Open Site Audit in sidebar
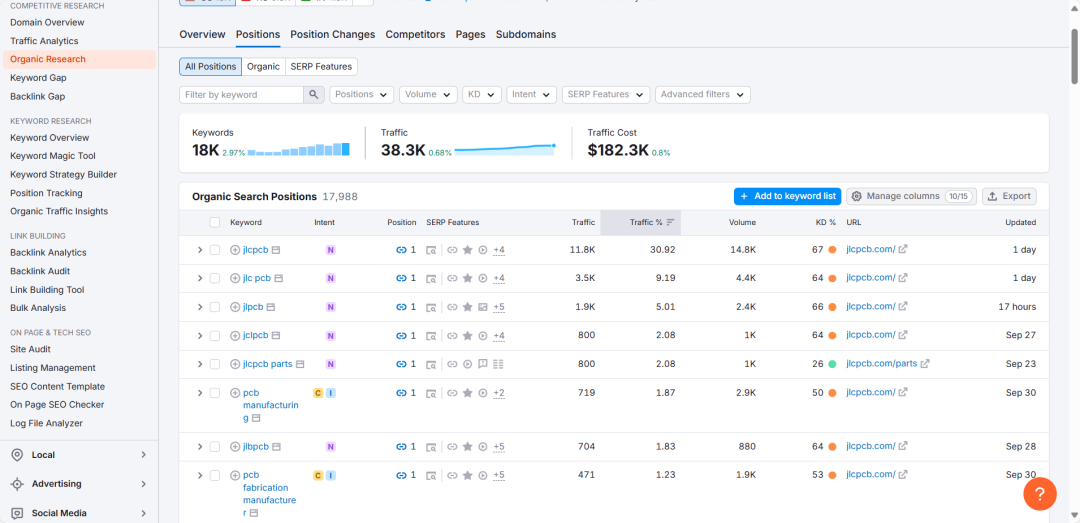This screenshot has height=523, width=1080. pyautogui.click(x=30, y=349)
